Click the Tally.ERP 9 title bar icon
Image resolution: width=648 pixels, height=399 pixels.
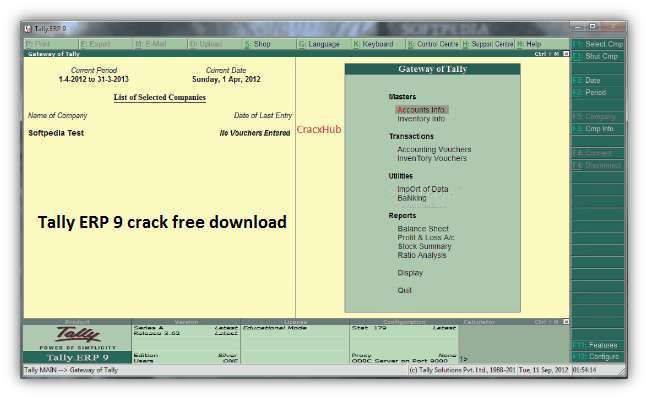click(x=28, y=29)
